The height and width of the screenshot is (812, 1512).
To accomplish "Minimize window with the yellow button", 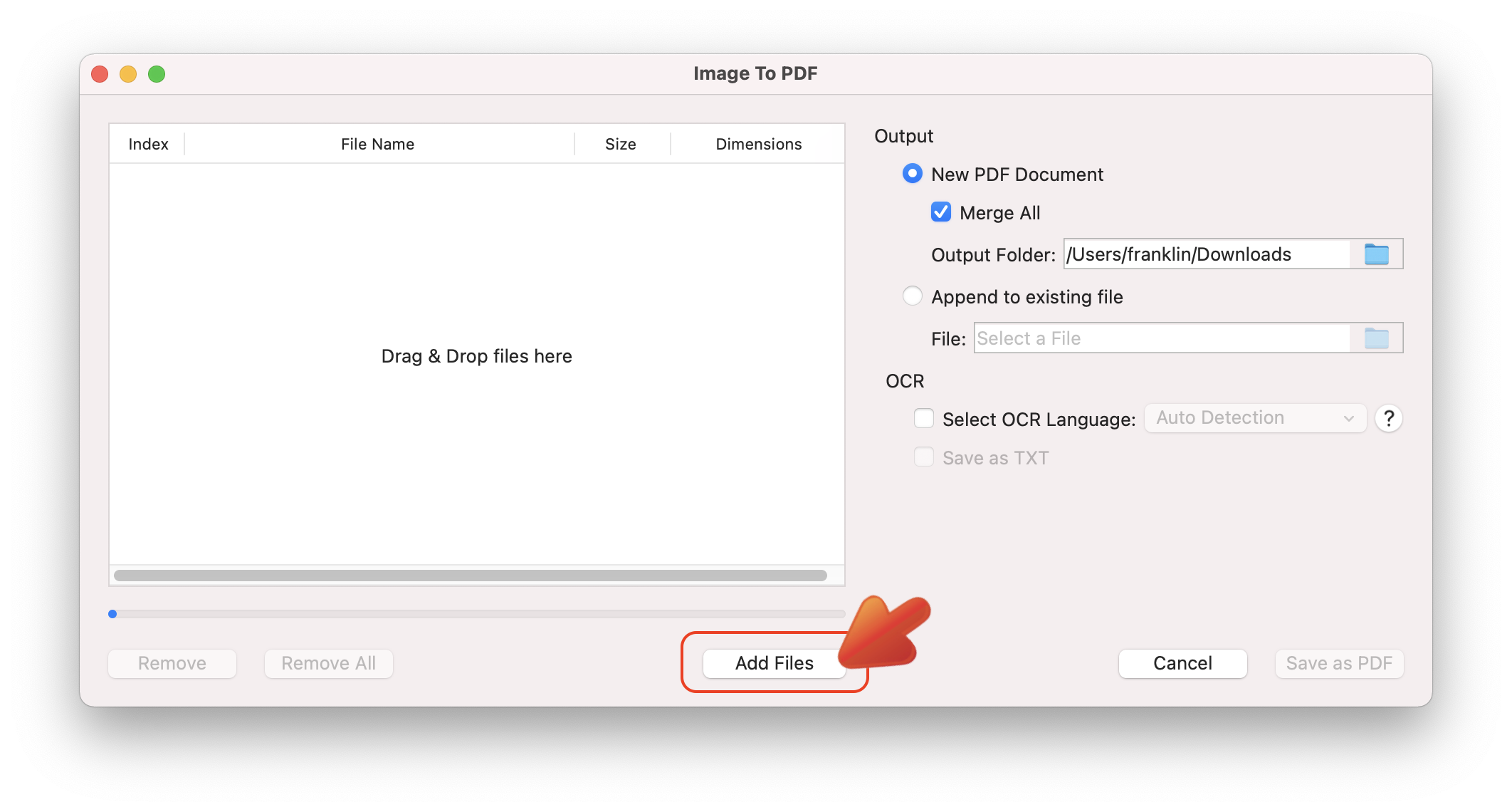I will pyautogui.click(x=128, y=74).
